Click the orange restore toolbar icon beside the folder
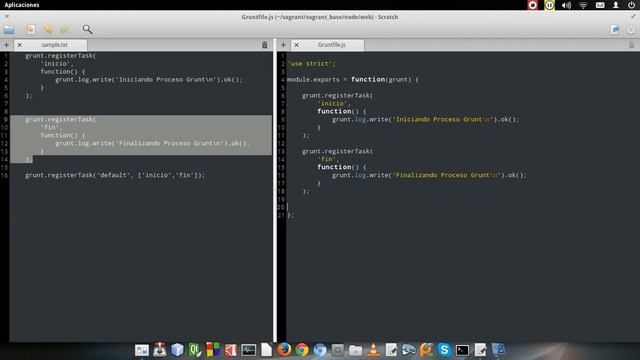Screen dimensions: 640x360 coord(31,29)
